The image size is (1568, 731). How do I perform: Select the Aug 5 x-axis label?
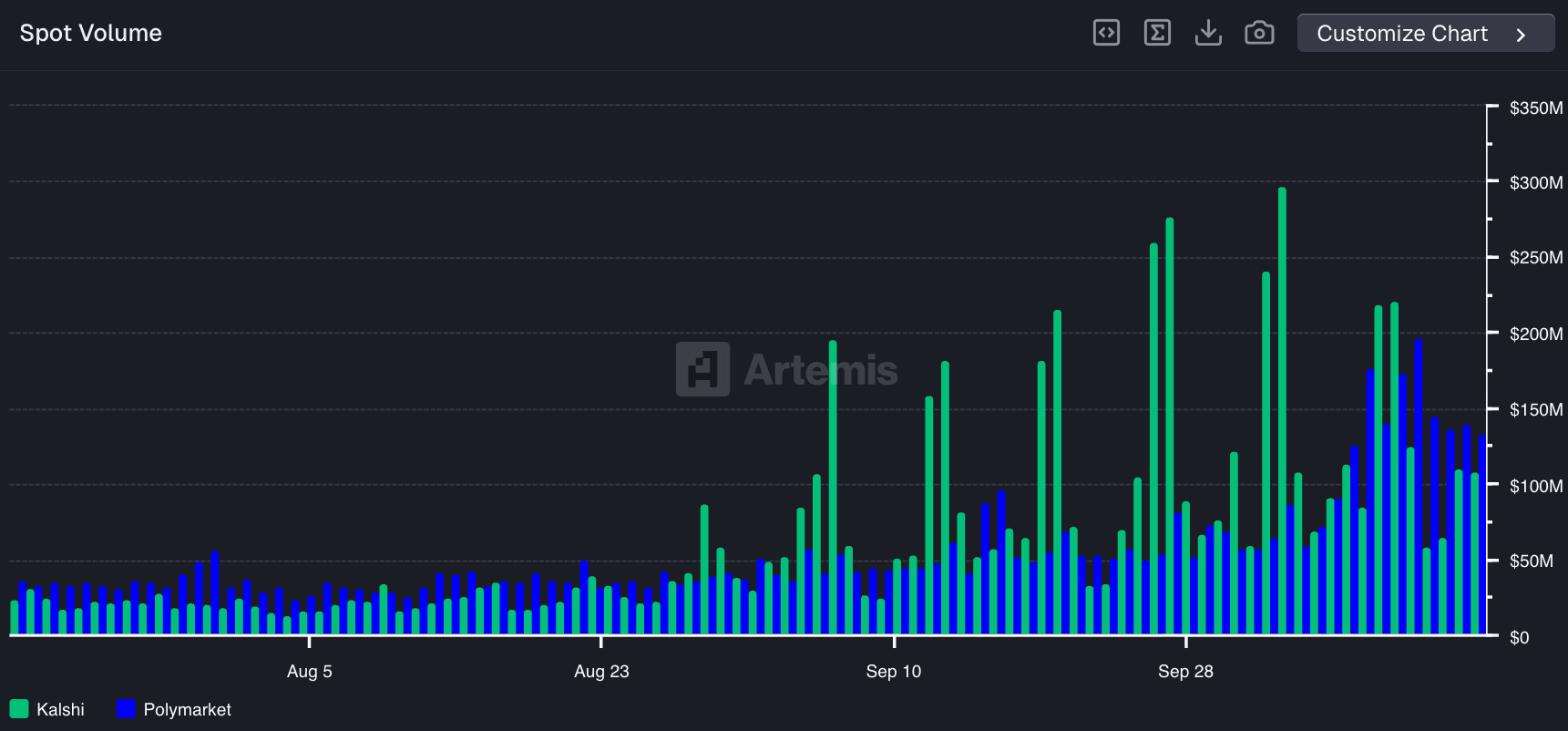[x=309, y=671]
